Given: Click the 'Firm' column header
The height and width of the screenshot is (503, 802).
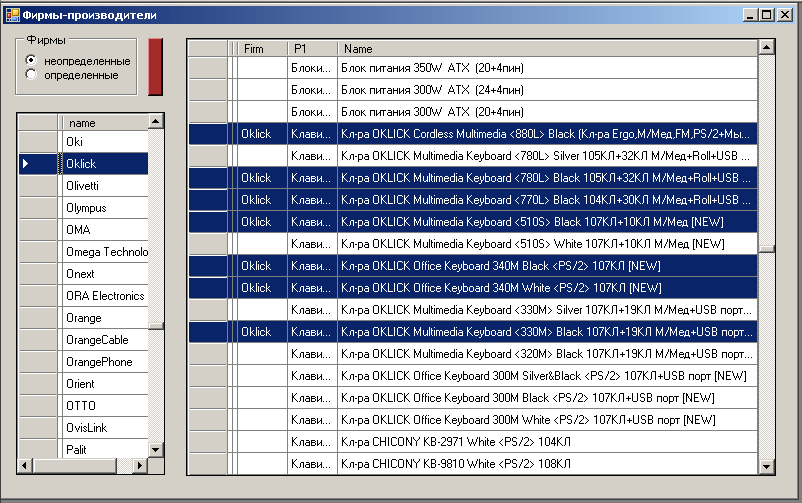Looking at the screenshot, I should pyautogui.click(x=262, y=49).
